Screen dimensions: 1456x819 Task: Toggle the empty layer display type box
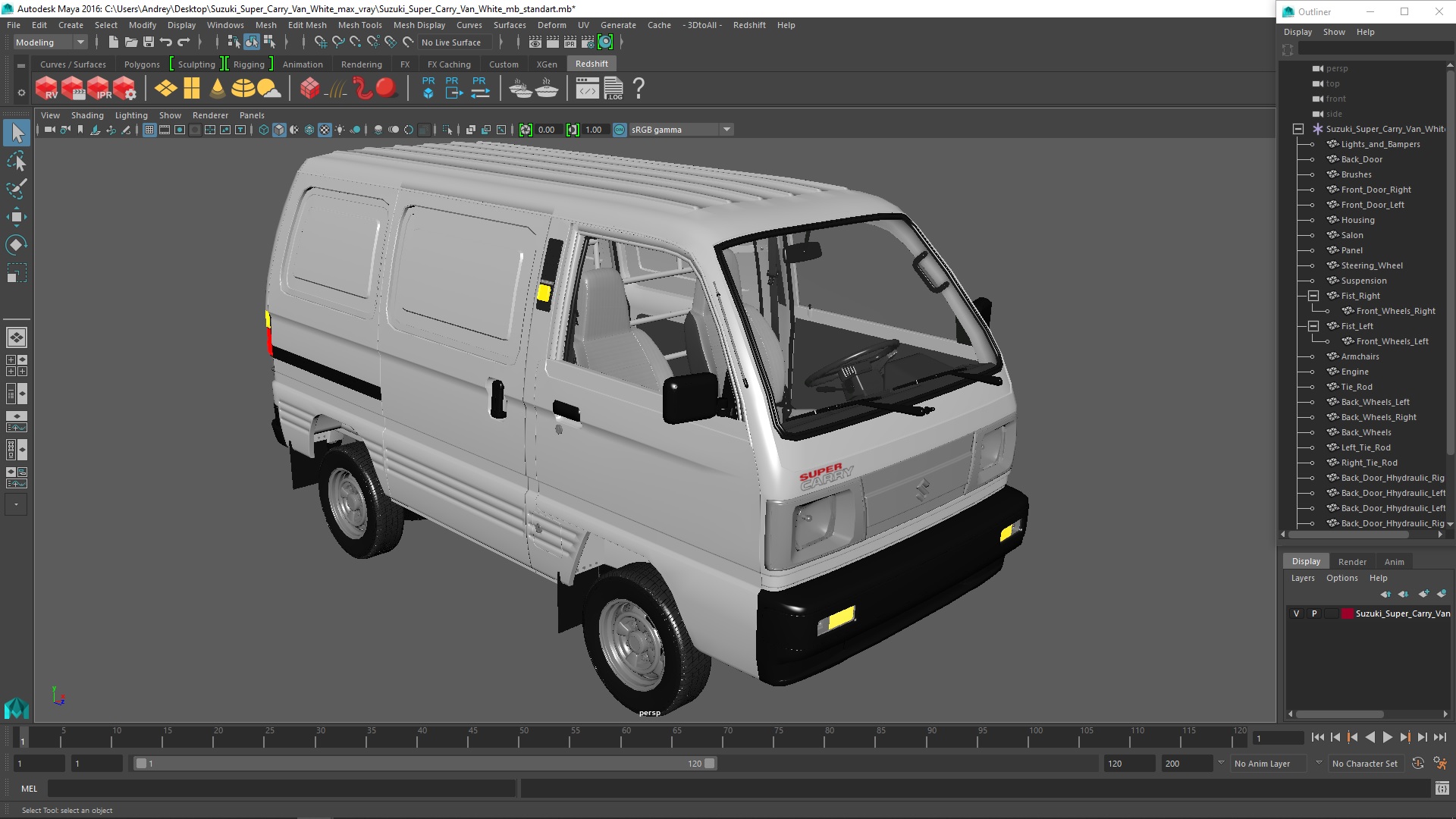tap(1332, 613)
